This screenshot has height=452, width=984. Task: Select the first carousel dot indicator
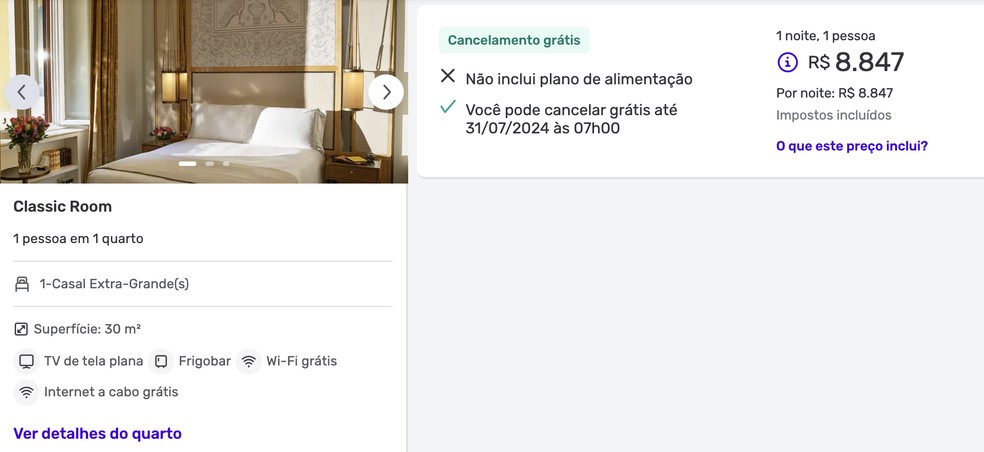click(x=188, y=164)
